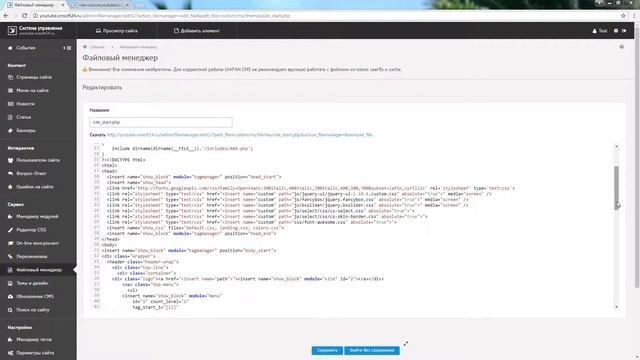Click the reply arrow icon of 'Вопрос-Ответ'
This screenshot has height=360, width=640.
pyautogui.click(x=10, y=173)
